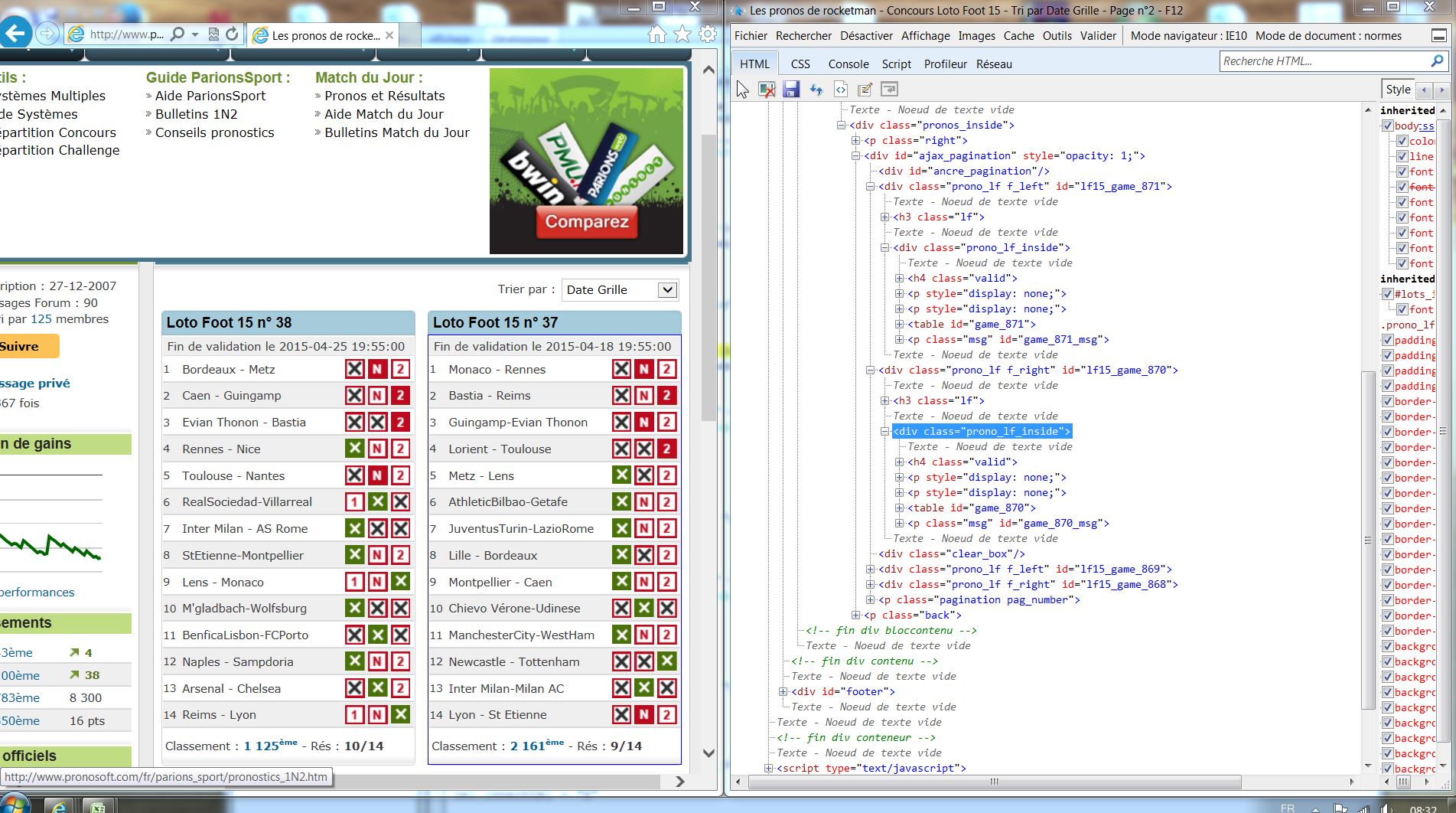Toggle the body style rule checkbox

pyautogui.click(x=1387, y=126)
